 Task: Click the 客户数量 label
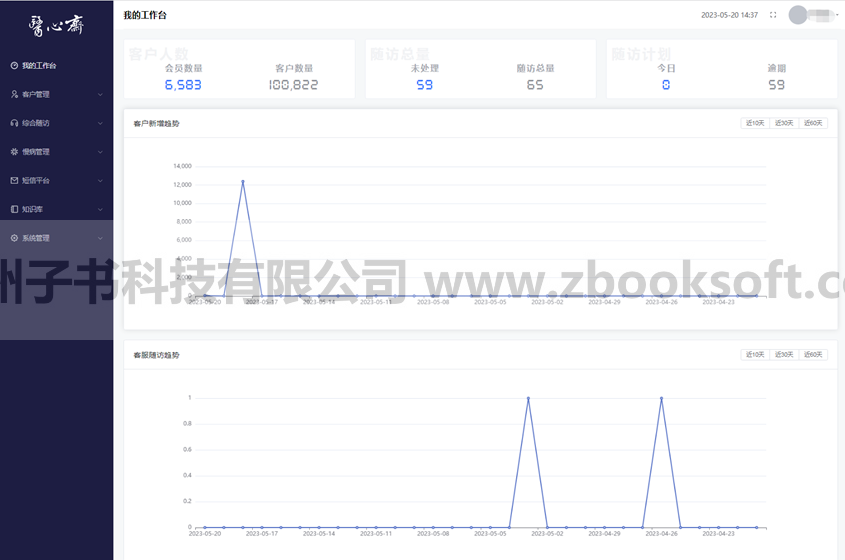pyautogui.click(x=294, y=68)
